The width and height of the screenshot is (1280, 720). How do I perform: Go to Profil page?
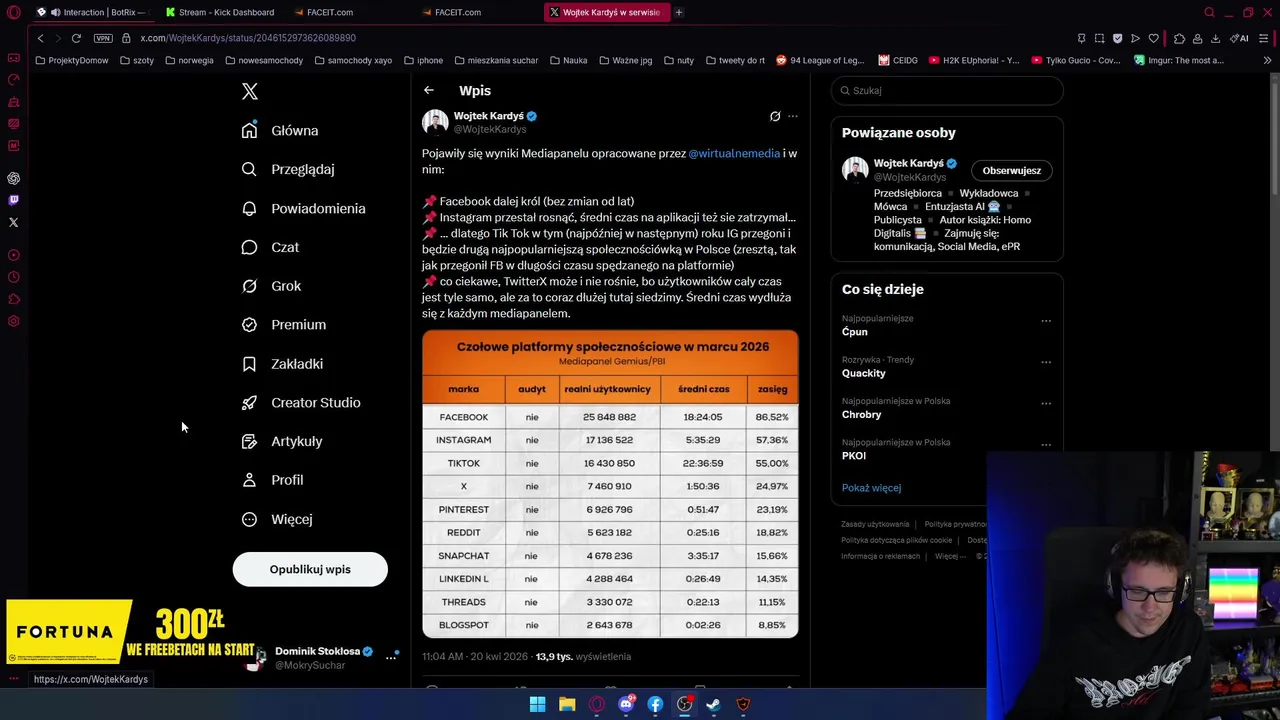click(272, 480)
